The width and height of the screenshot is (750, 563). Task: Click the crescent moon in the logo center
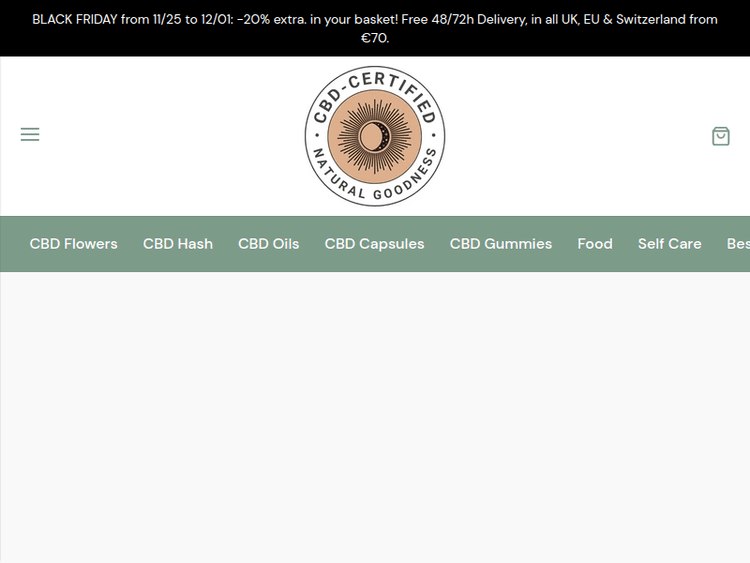click(375, 136)
